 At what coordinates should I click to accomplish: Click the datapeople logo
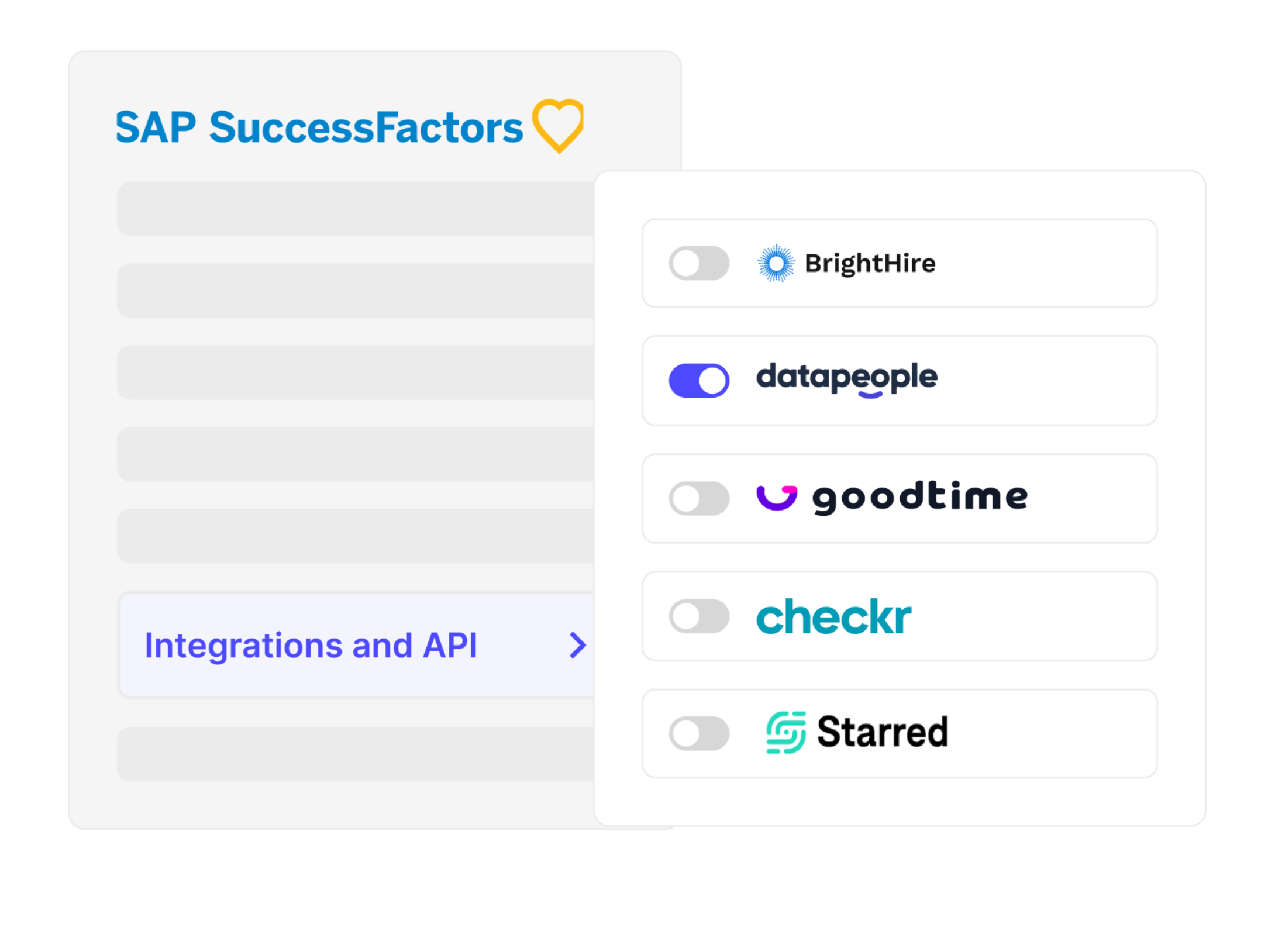tap(846, 378)
